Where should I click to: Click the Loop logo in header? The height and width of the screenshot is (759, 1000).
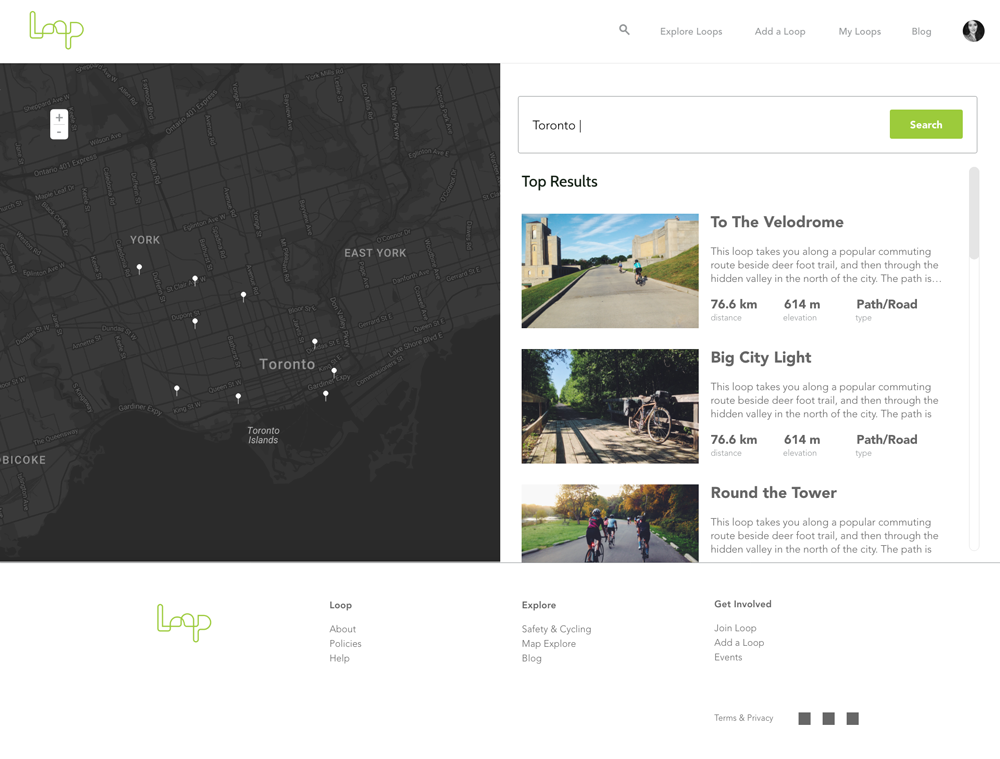56,30
